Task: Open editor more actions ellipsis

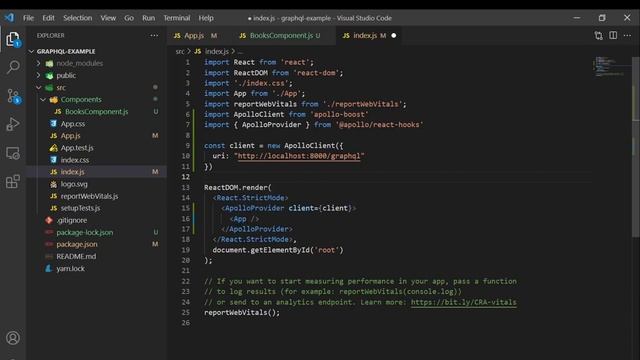Action: pos(627,36)
